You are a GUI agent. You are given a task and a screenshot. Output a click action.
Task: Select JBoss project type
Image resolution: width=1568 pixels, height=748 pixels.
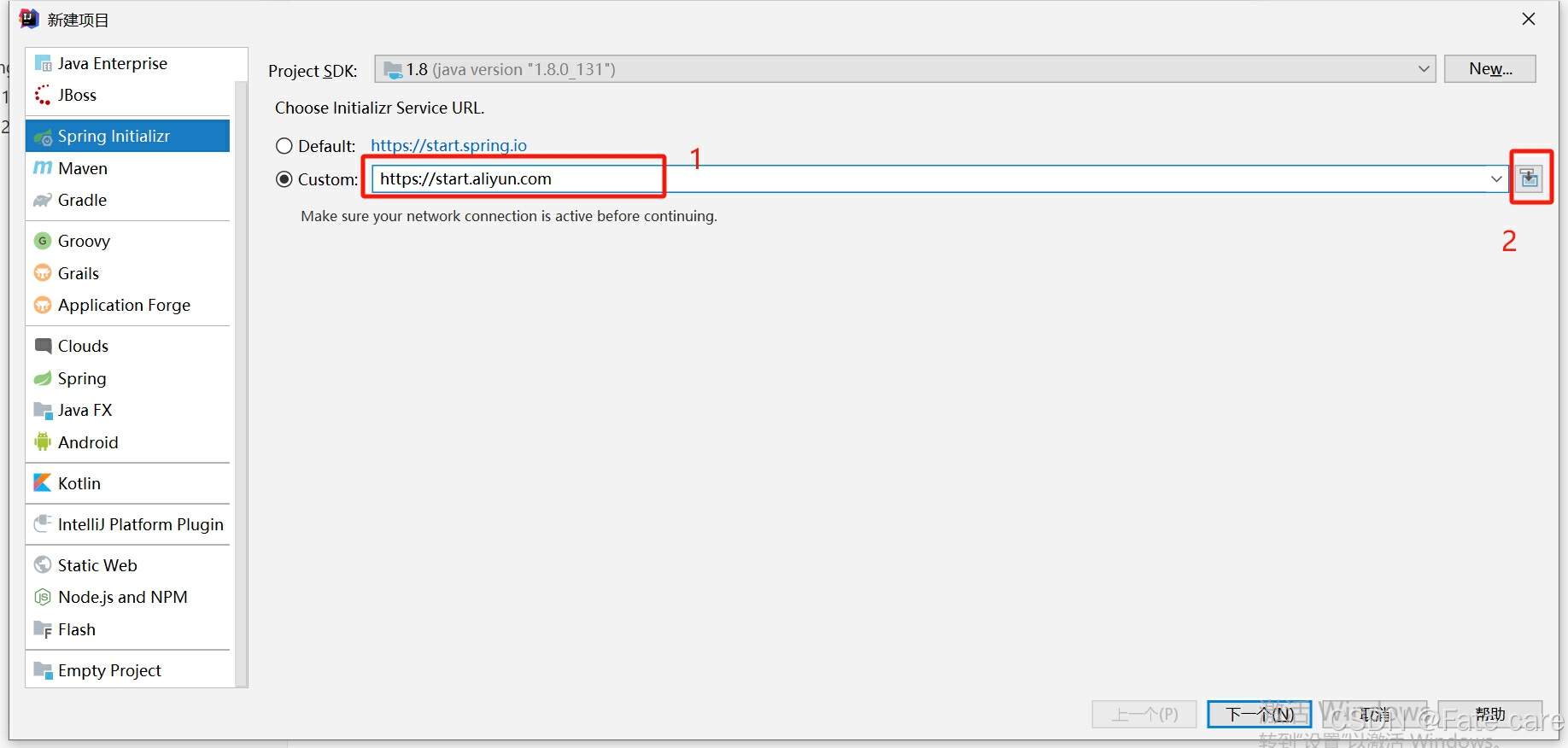[x=128, y=95]
